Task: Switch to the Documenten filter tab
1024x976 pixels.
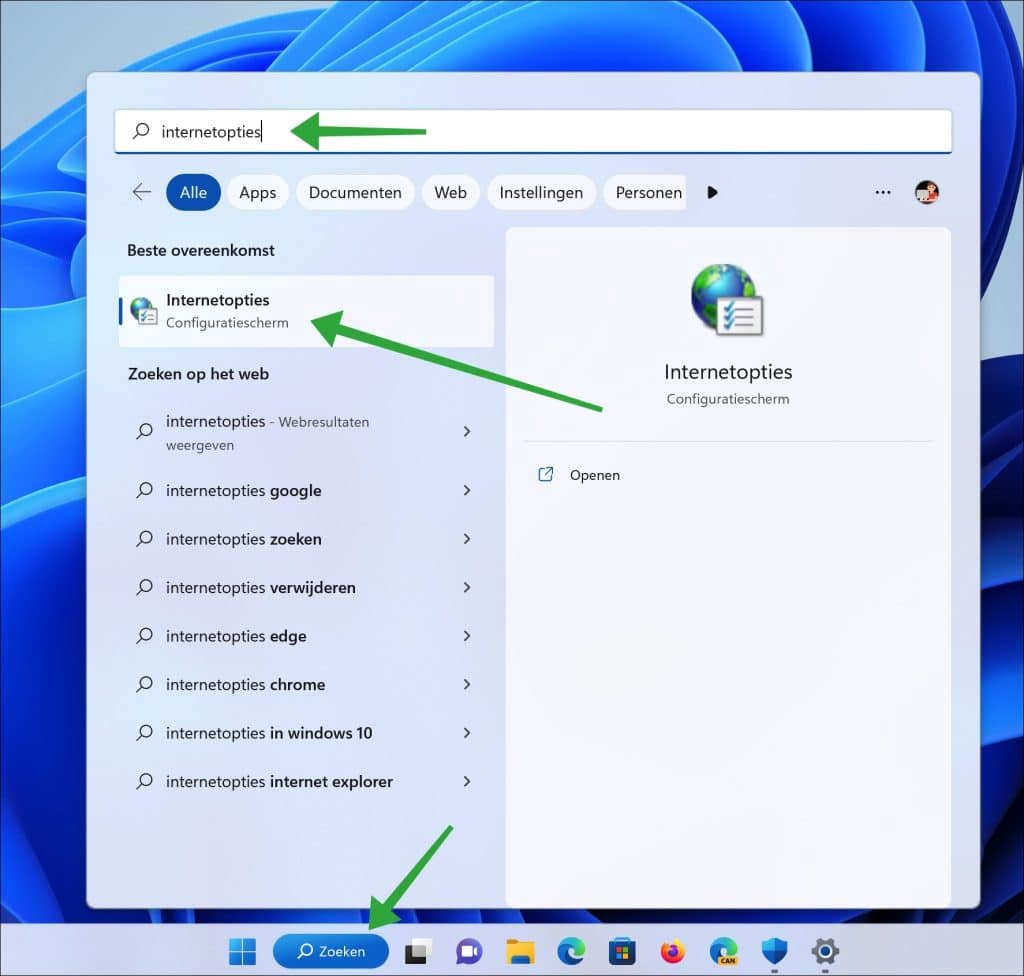Action: [354, 192]
